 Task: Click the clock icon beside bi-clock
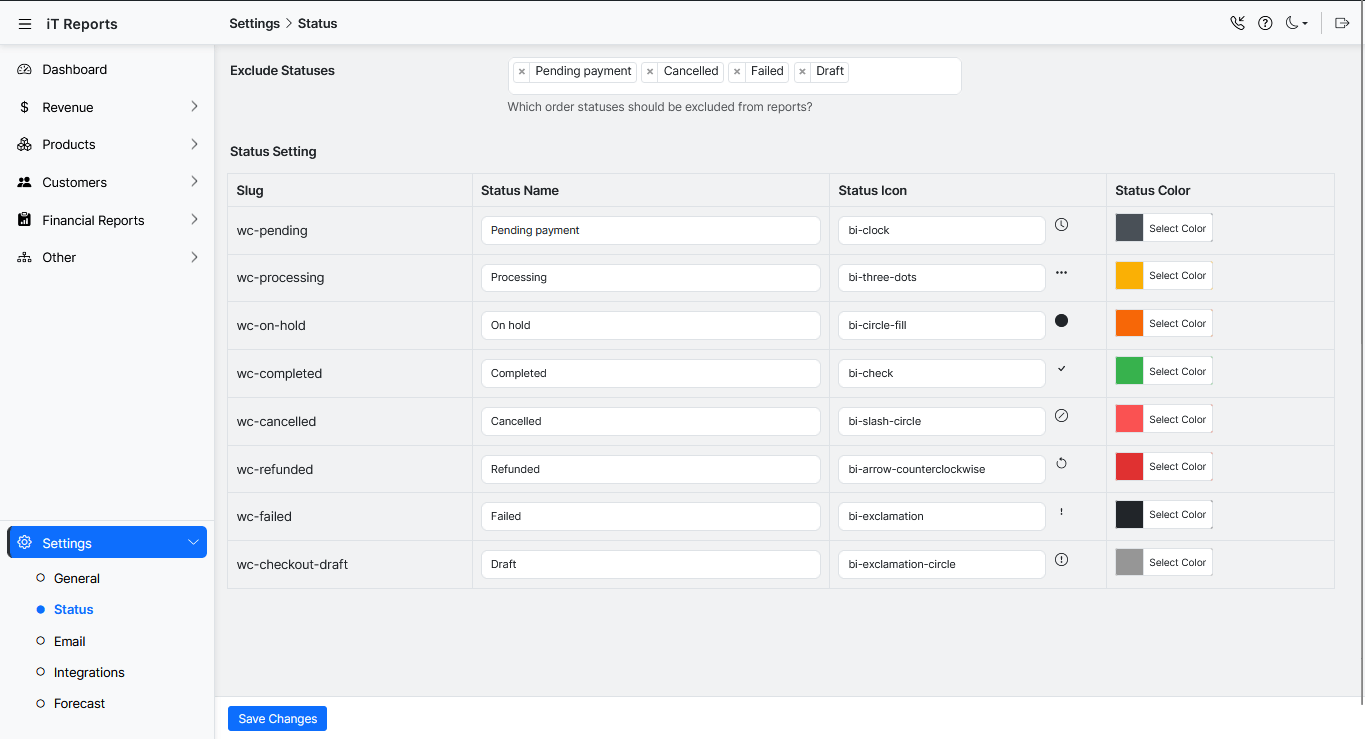pyautogui.click(x=1061, y=225)
